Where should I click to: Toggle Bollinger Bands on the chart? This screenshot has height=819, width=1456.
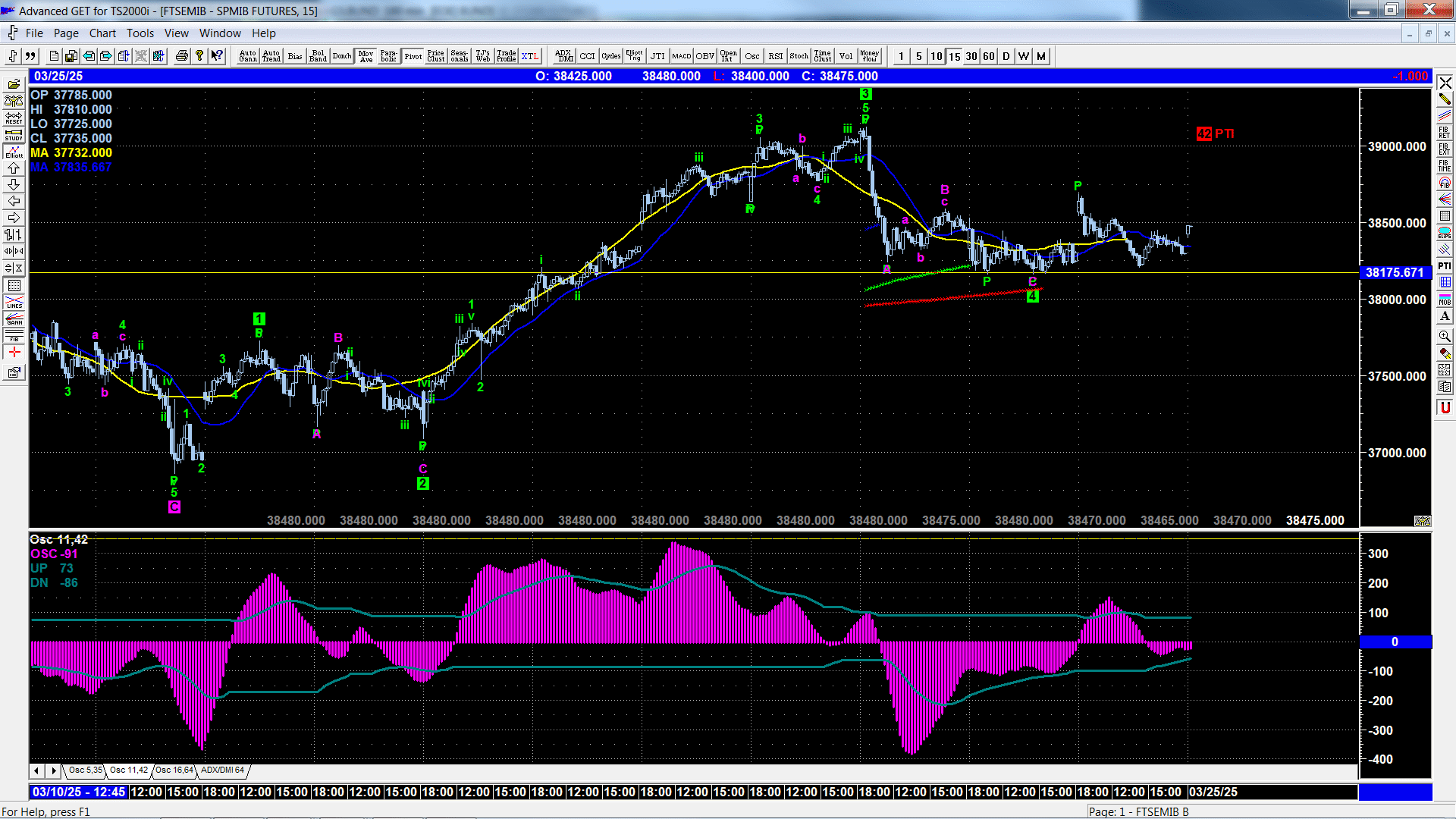(318, 56)
